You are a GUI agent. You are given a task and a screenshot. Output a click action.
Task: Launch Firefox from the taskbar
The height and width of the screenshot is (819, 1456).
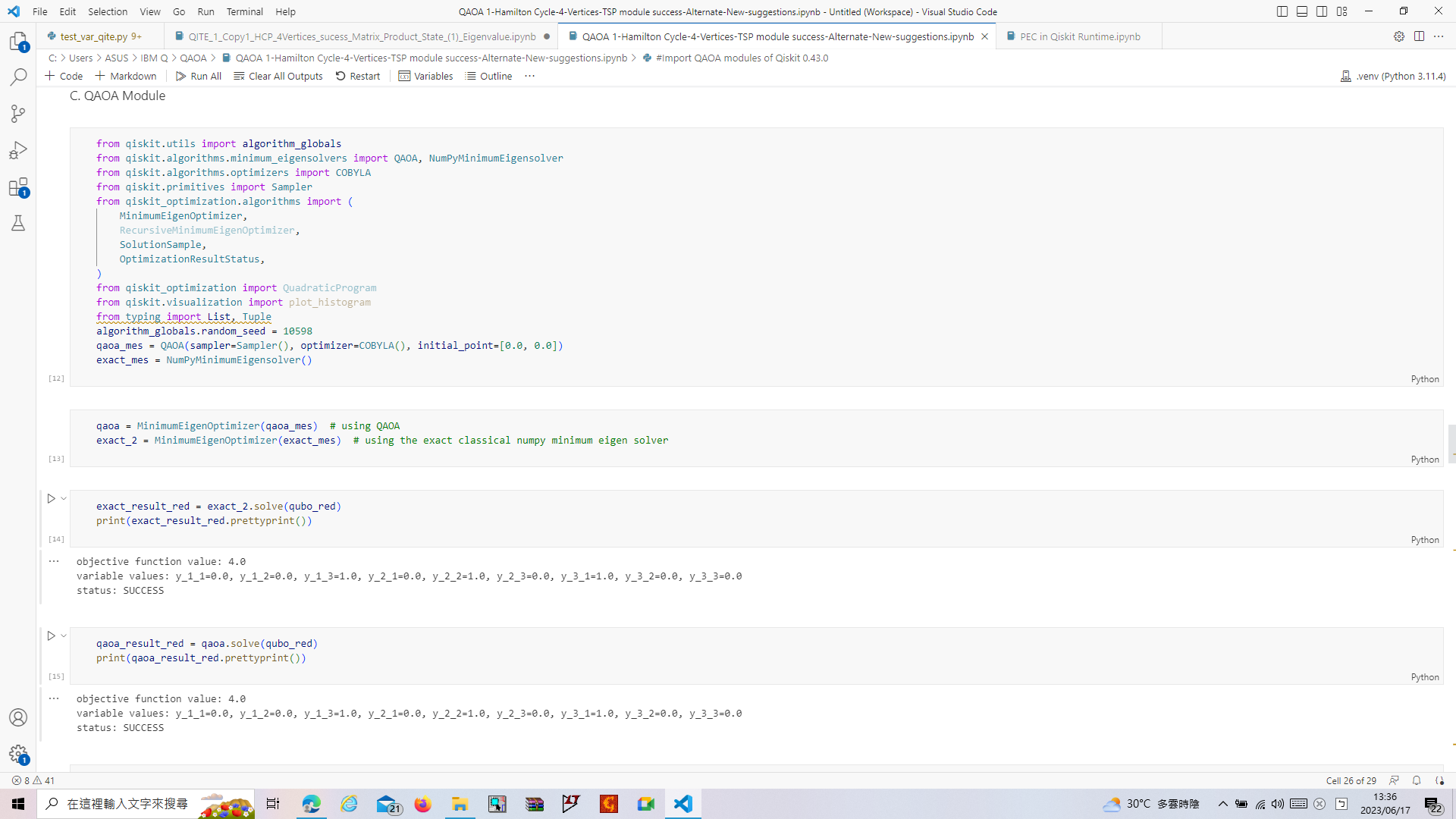(x=423, y=804)
